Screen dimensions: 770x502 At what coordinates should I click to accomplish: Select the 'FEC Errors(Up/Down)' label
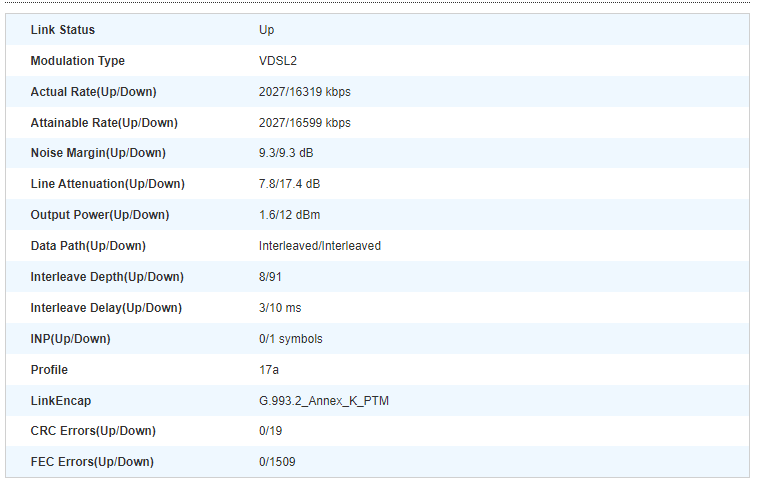click(x=92, y=462)
